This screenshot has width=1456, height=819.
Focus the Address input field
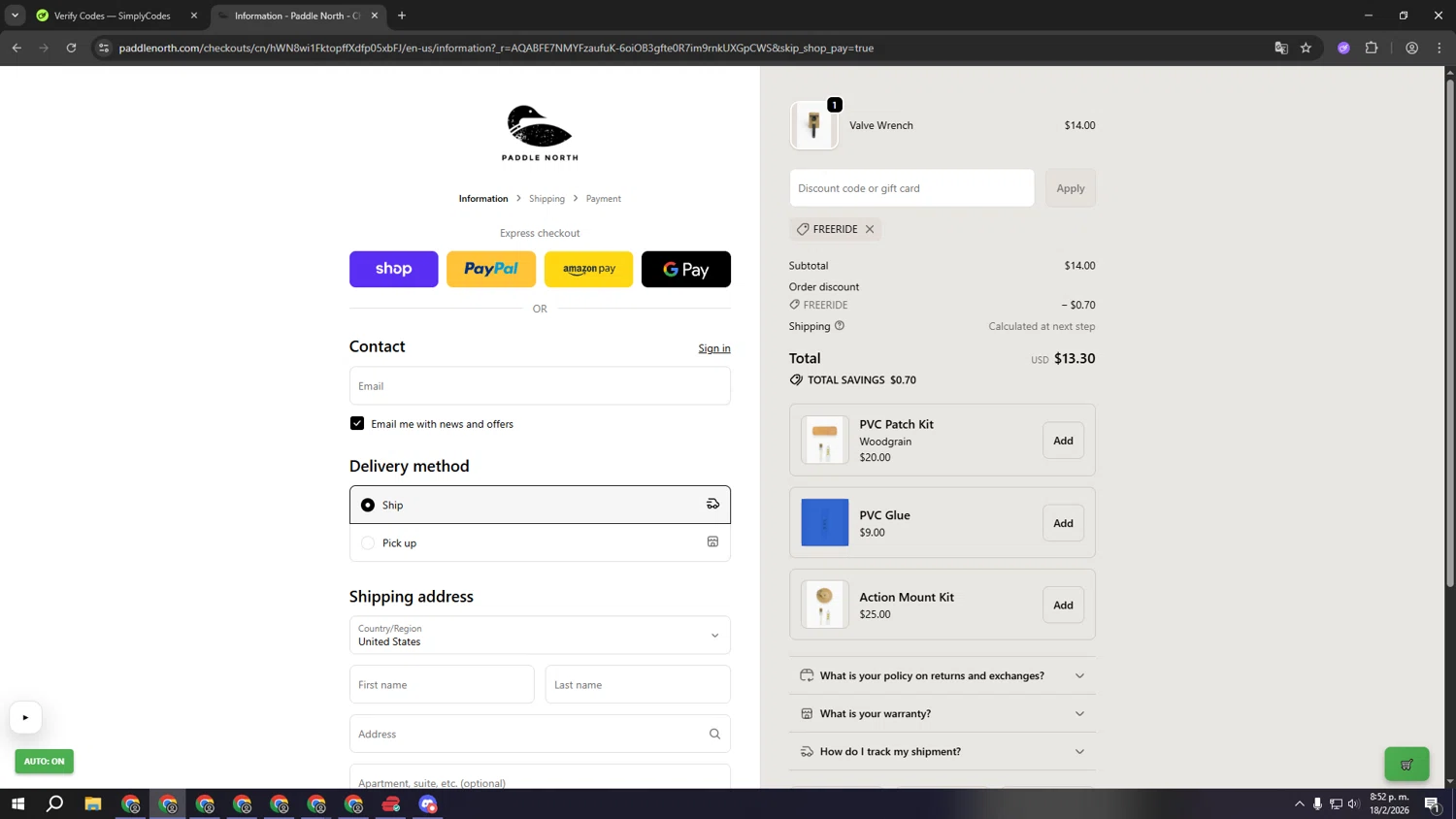(540, 734)
